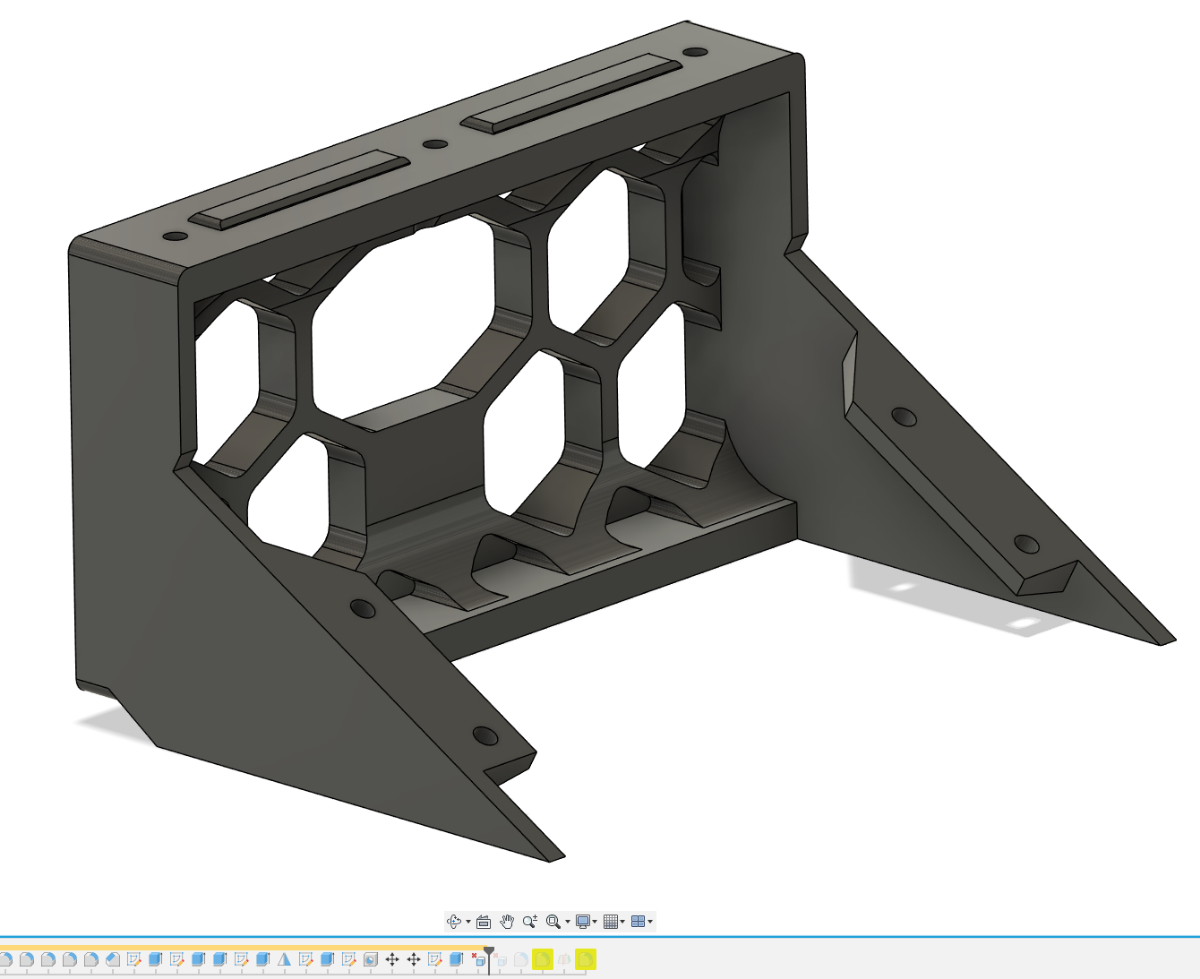
Task: Open Display Settings monitor icon
Action: (x=582, y=921)
